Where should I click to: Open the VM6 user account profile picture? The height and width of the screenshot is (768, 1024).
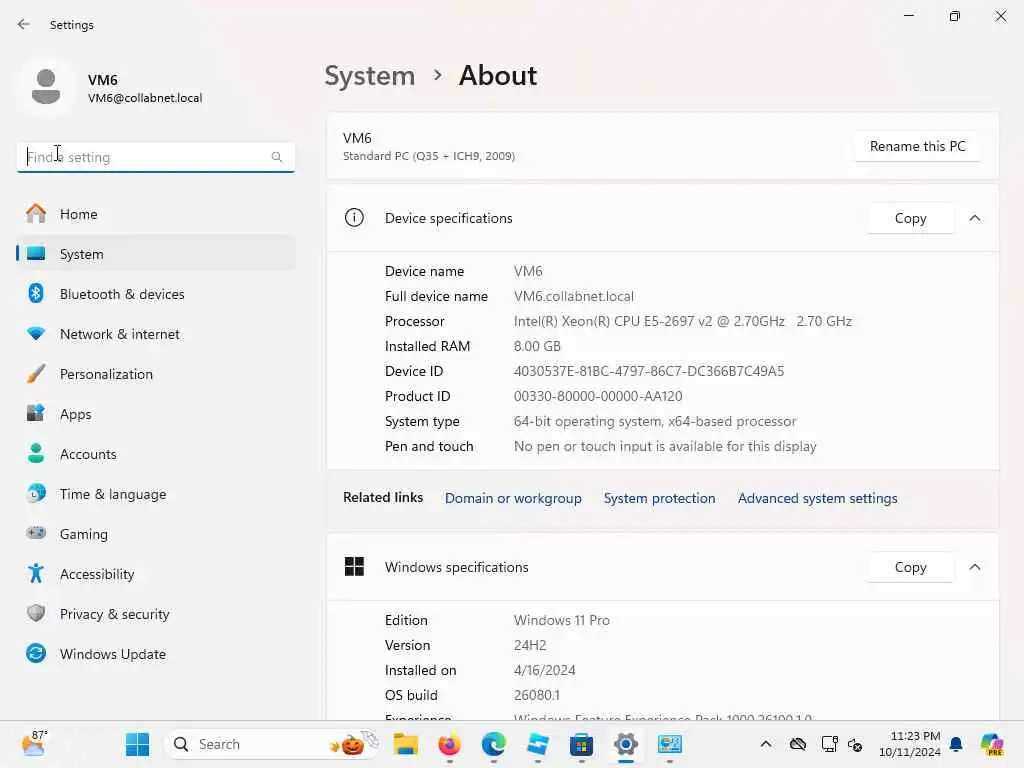(46, 87)
